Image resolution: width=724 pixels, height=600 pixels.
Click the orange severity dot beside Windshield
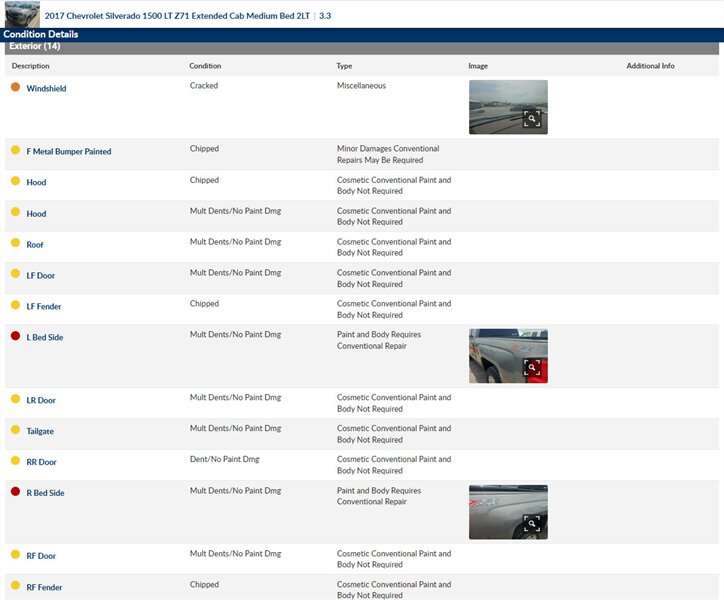pyautogui.click(x=15, y=87)
